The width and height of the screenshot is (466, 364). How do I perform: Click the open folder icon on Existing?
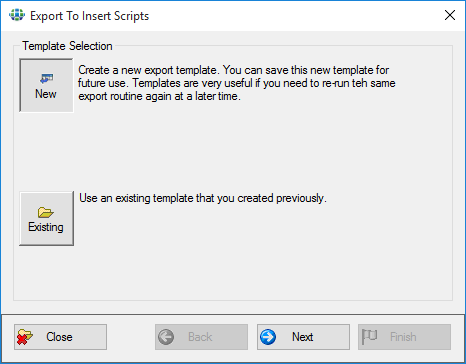(x=46, y=212)
